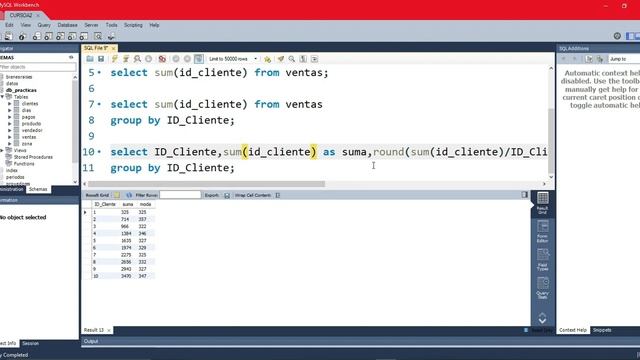Toggle invisible characters display icon
The height and width of the screenshot is (360, 640).
pos(303,59)
